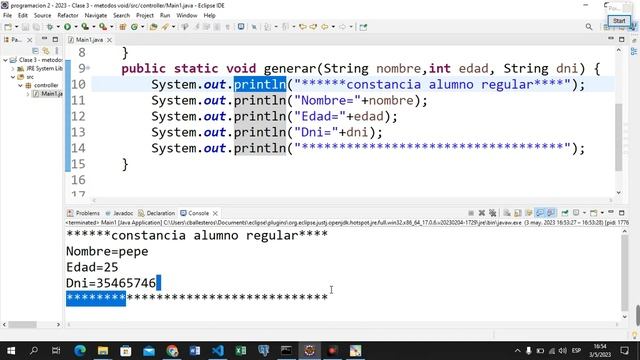
Task: Click the Coverage run toolbar icon
Action: (x=85, y=27)
